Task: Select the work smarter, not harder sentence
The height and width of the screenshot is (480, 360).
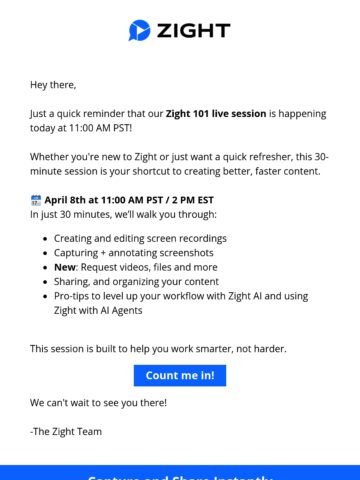Action: coord(158,349)
